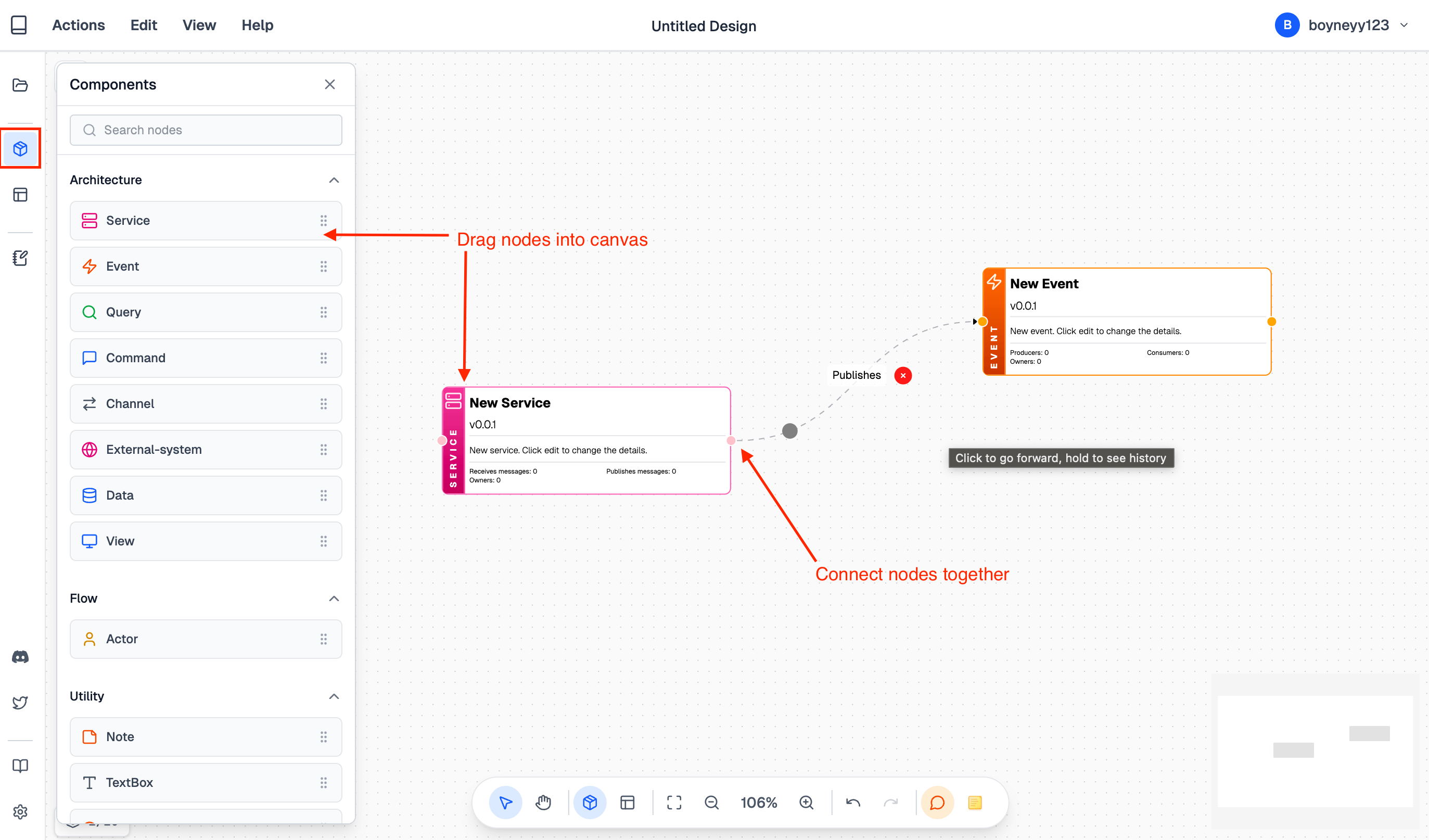Viewport: 1429px width, 840px height.
Task: Activate the hand pan tool
Action: [543, 802]
